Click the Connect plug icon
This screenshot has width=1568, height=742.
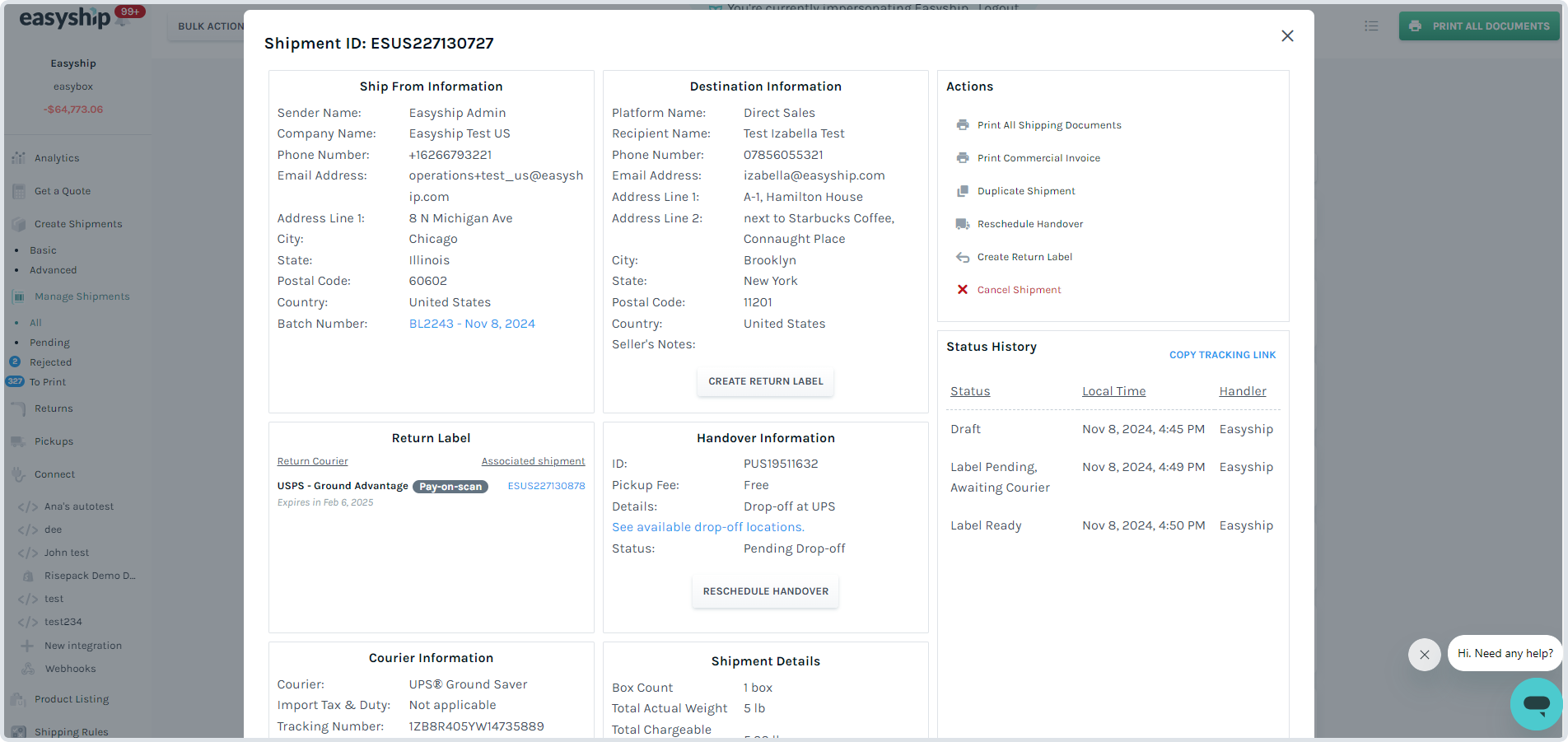point(19,474)
